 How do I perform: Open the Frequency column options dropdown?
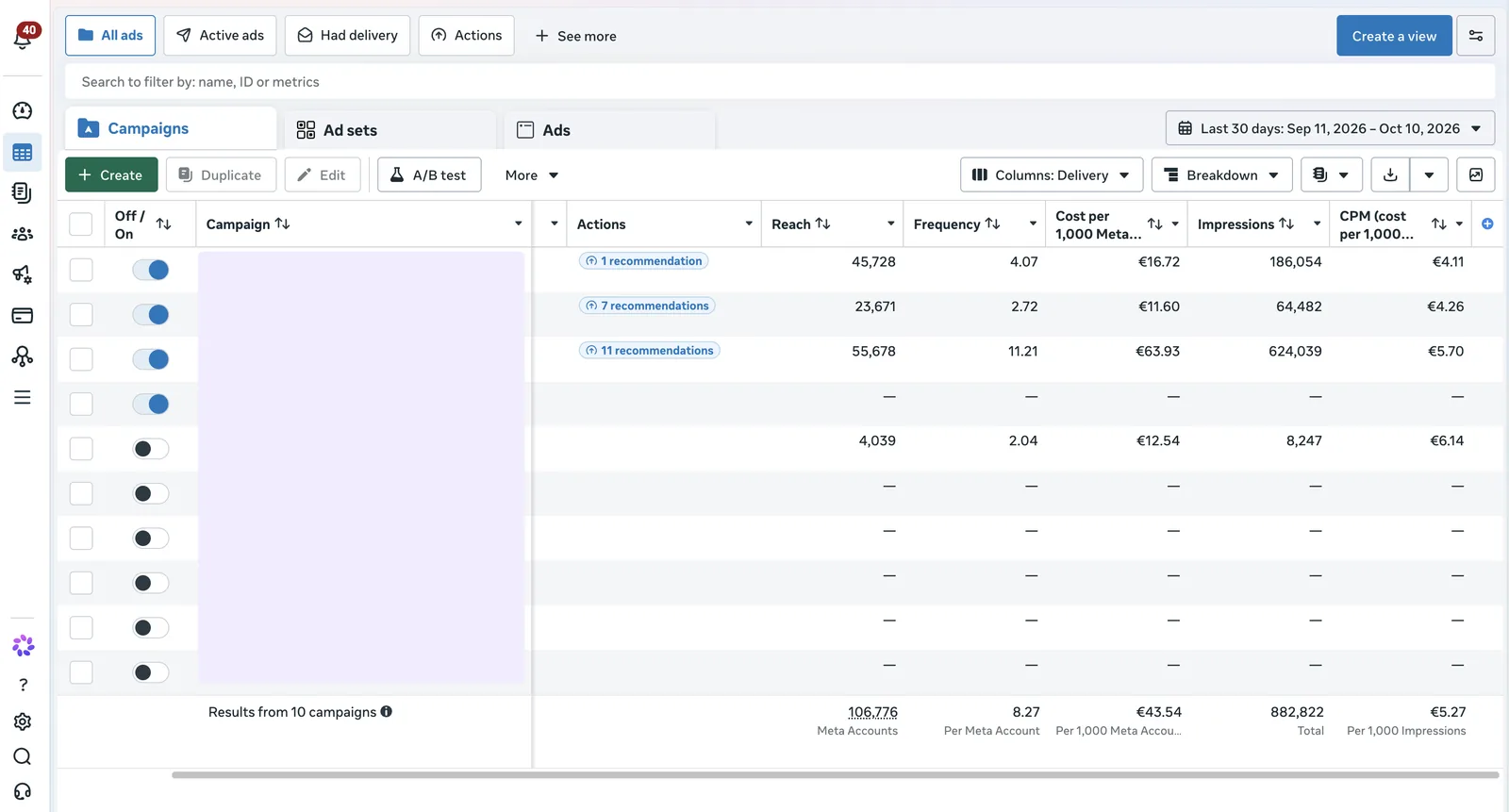point(1033,224)
